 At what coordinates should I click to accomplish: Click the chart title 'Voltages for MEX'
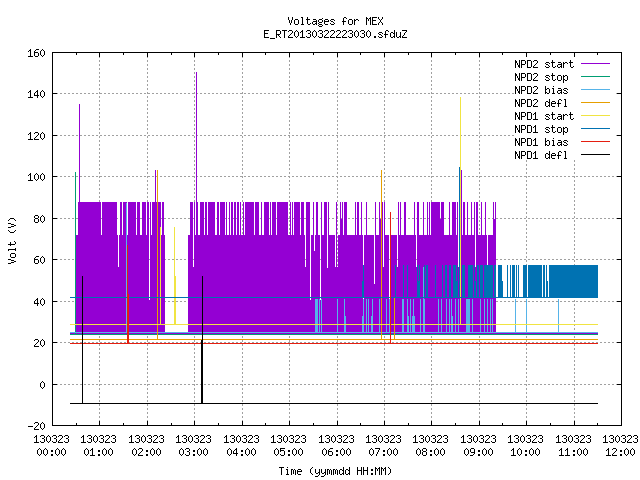(x=335, y=21)
